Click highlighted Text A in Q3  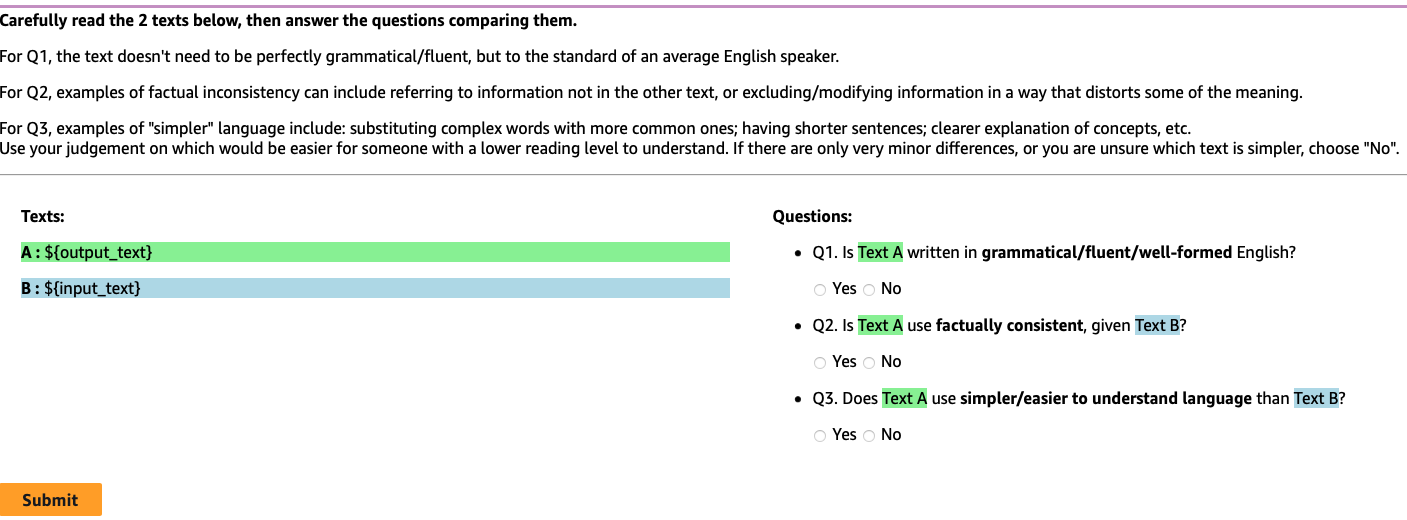point(904,399)
